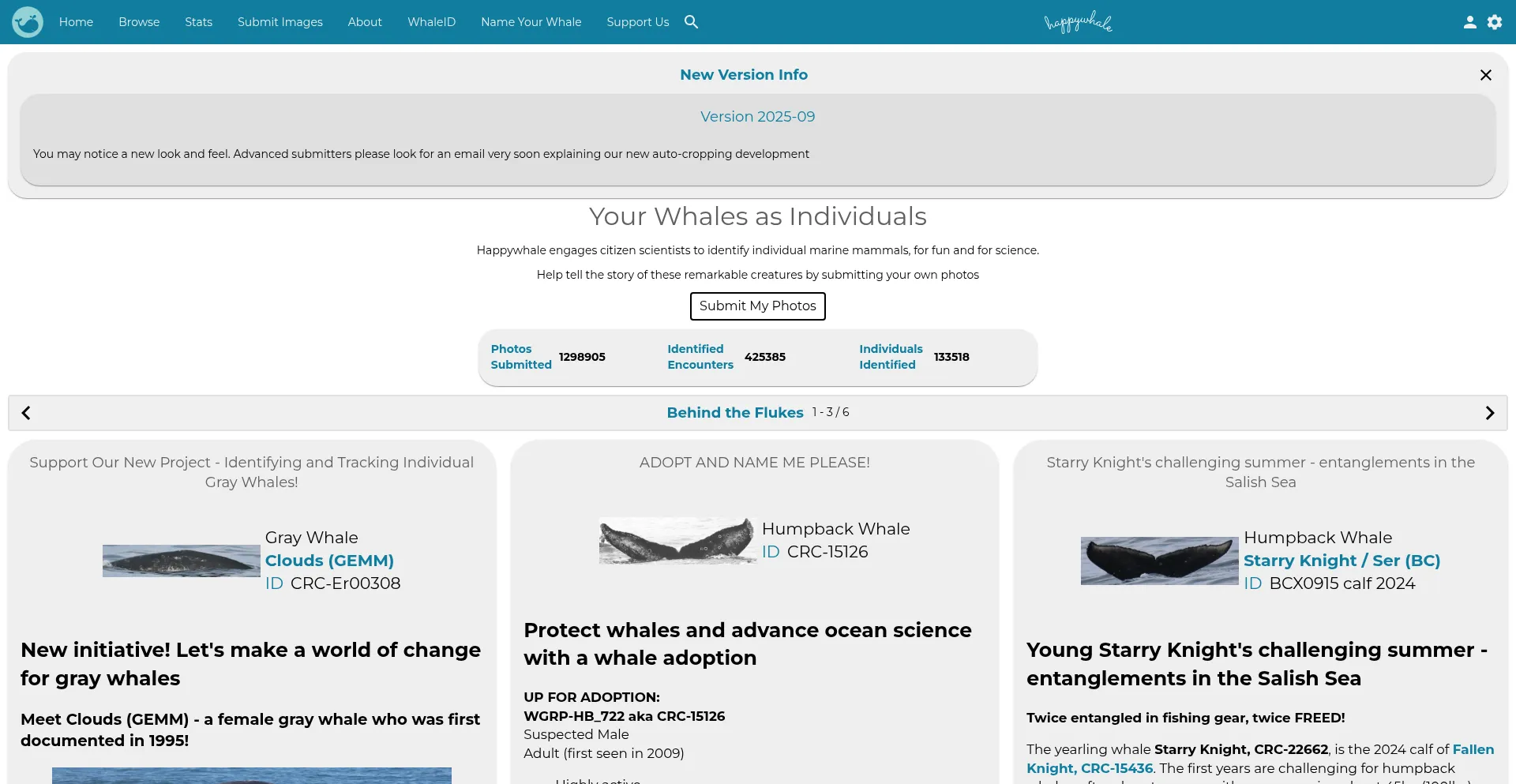
Task: Open Starry Knight / Ser (BC) profile
Action: tap(1342, 561)
